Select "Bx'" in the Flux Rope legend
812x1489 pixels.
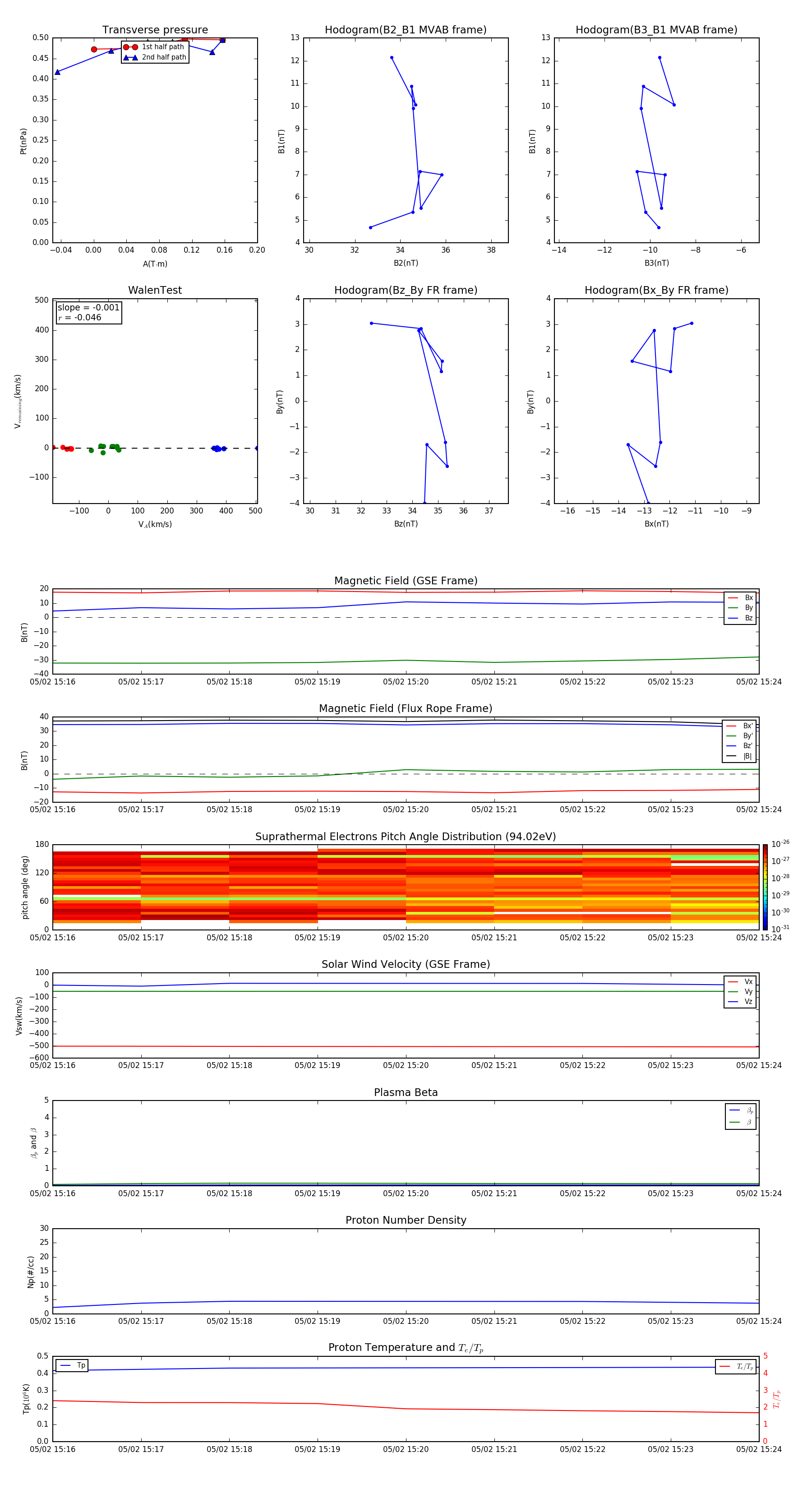(740, 726)
